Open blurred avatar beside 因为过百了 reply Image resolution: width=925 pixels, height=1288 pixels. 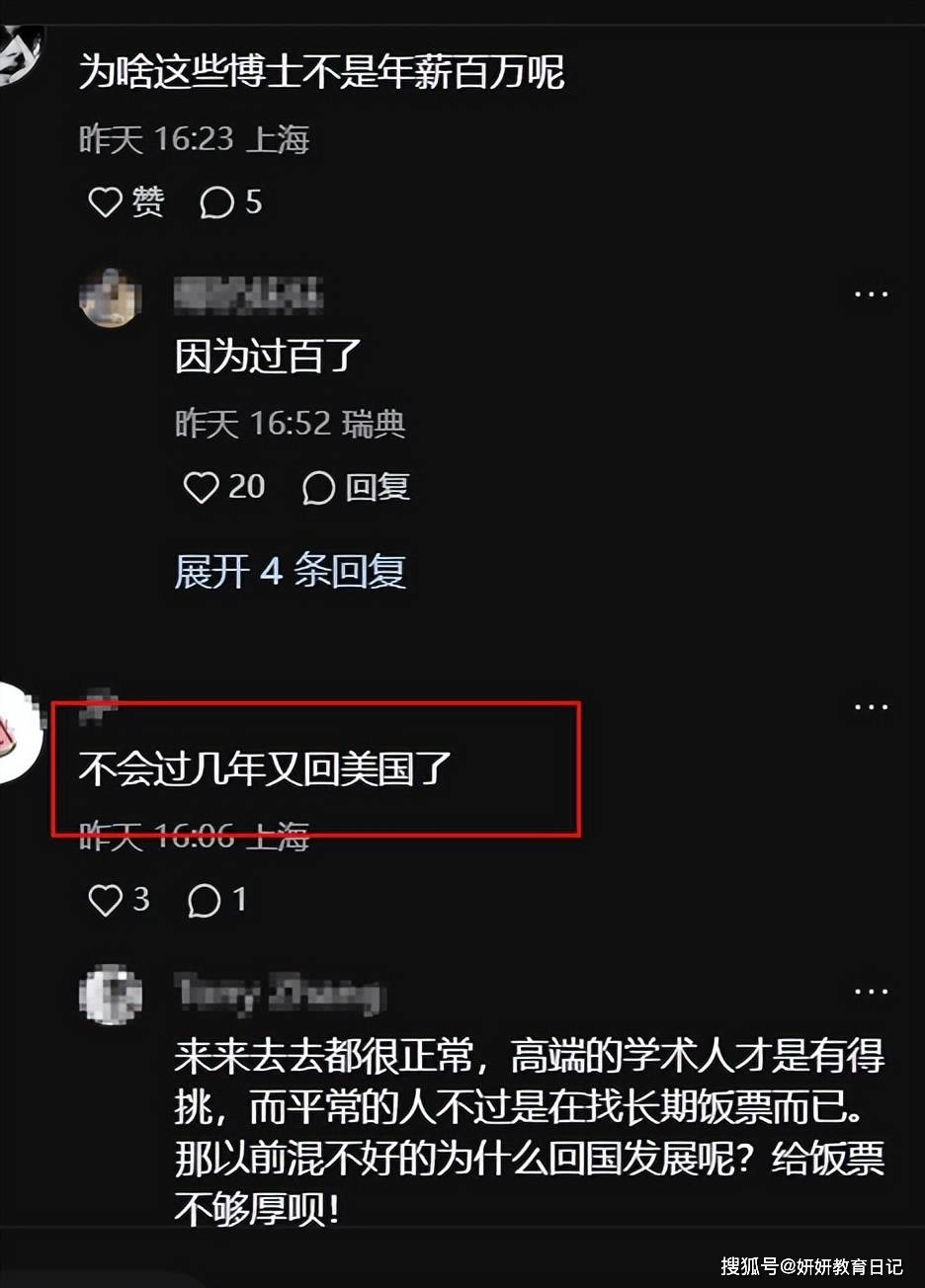[110, 297]
